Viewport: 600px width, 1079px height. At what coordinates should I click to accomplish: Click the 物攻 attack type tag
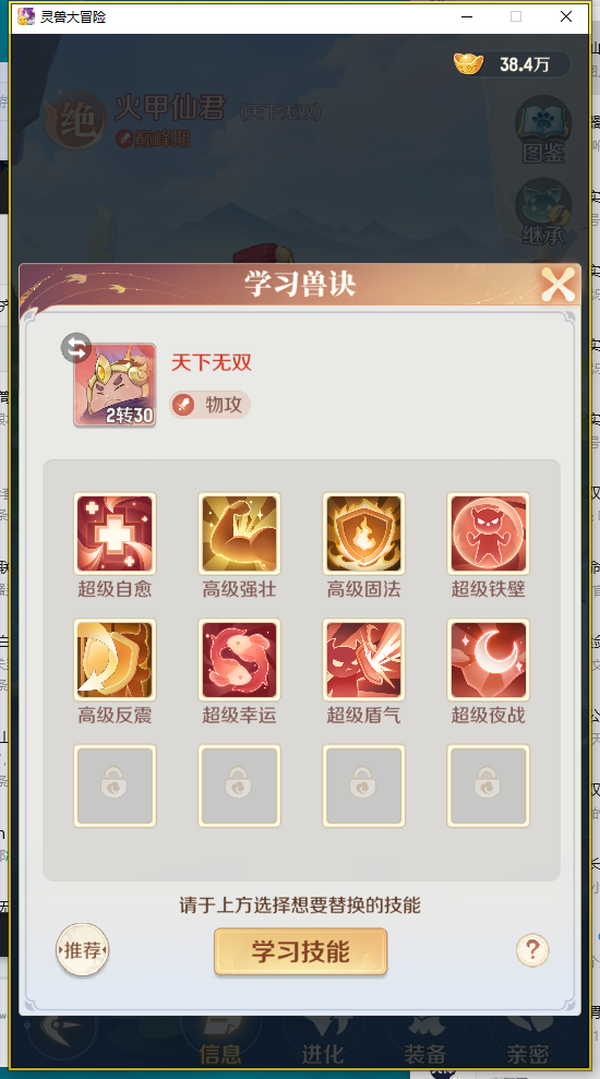point(210,405)
